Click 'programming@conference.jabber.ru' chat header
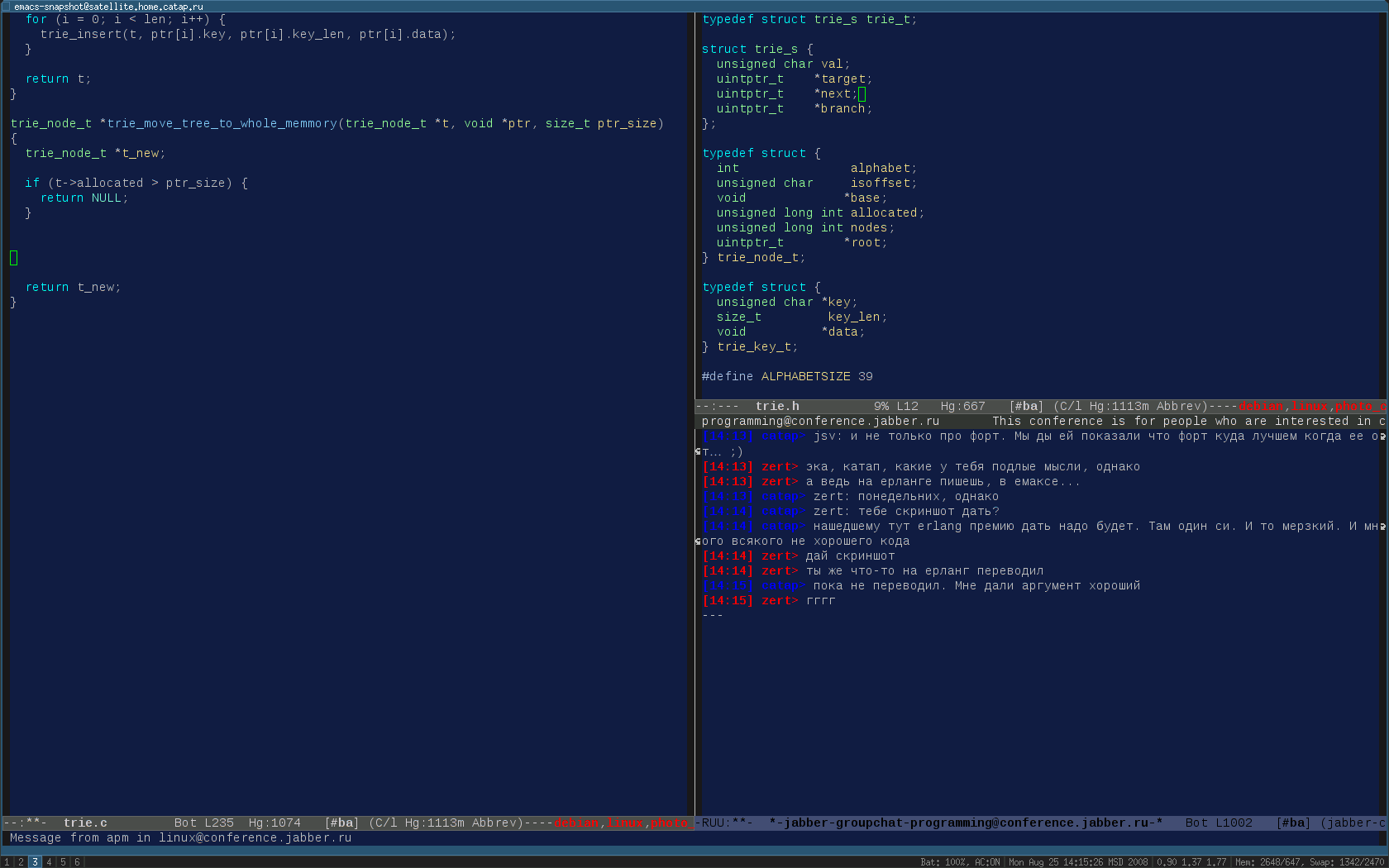Screen dimensions: 1389x868 click(x=820, y=421)
